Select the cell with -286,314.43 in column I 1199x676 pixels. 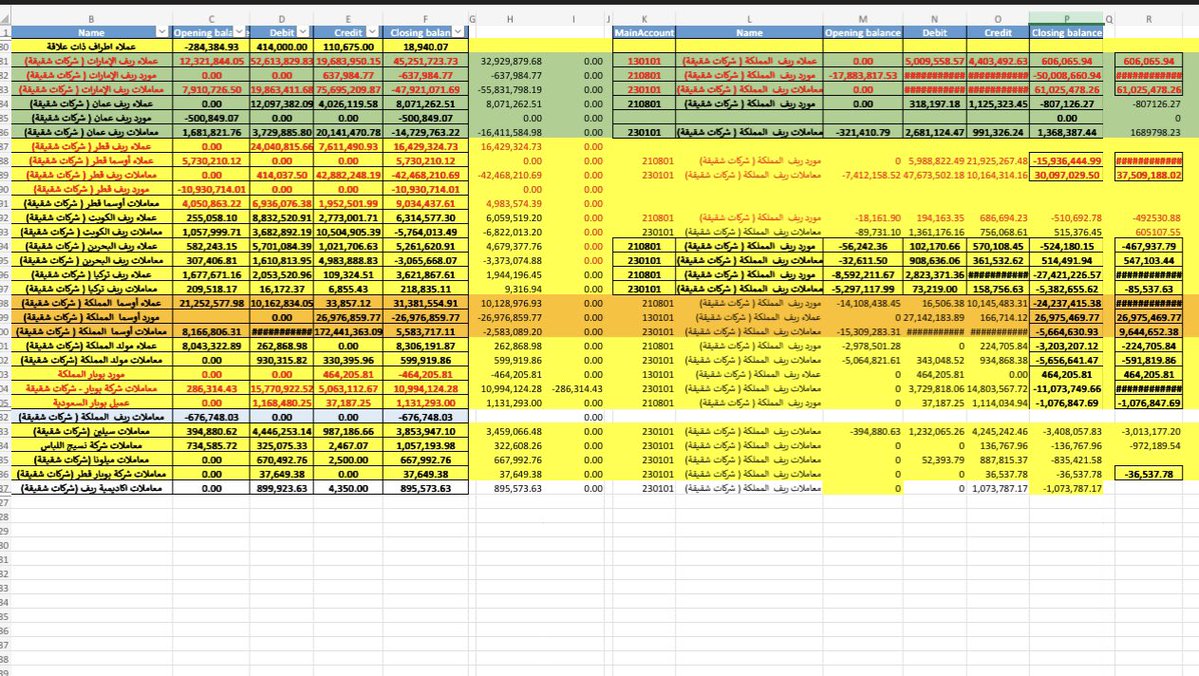pyautogui.click(x=574, y=388)
